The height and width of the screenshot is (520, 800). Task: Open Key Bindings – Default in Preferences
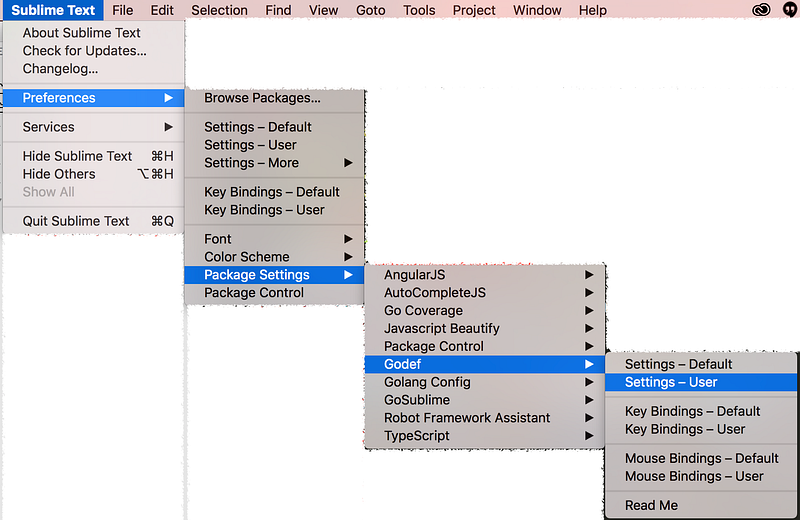point(274,191)
